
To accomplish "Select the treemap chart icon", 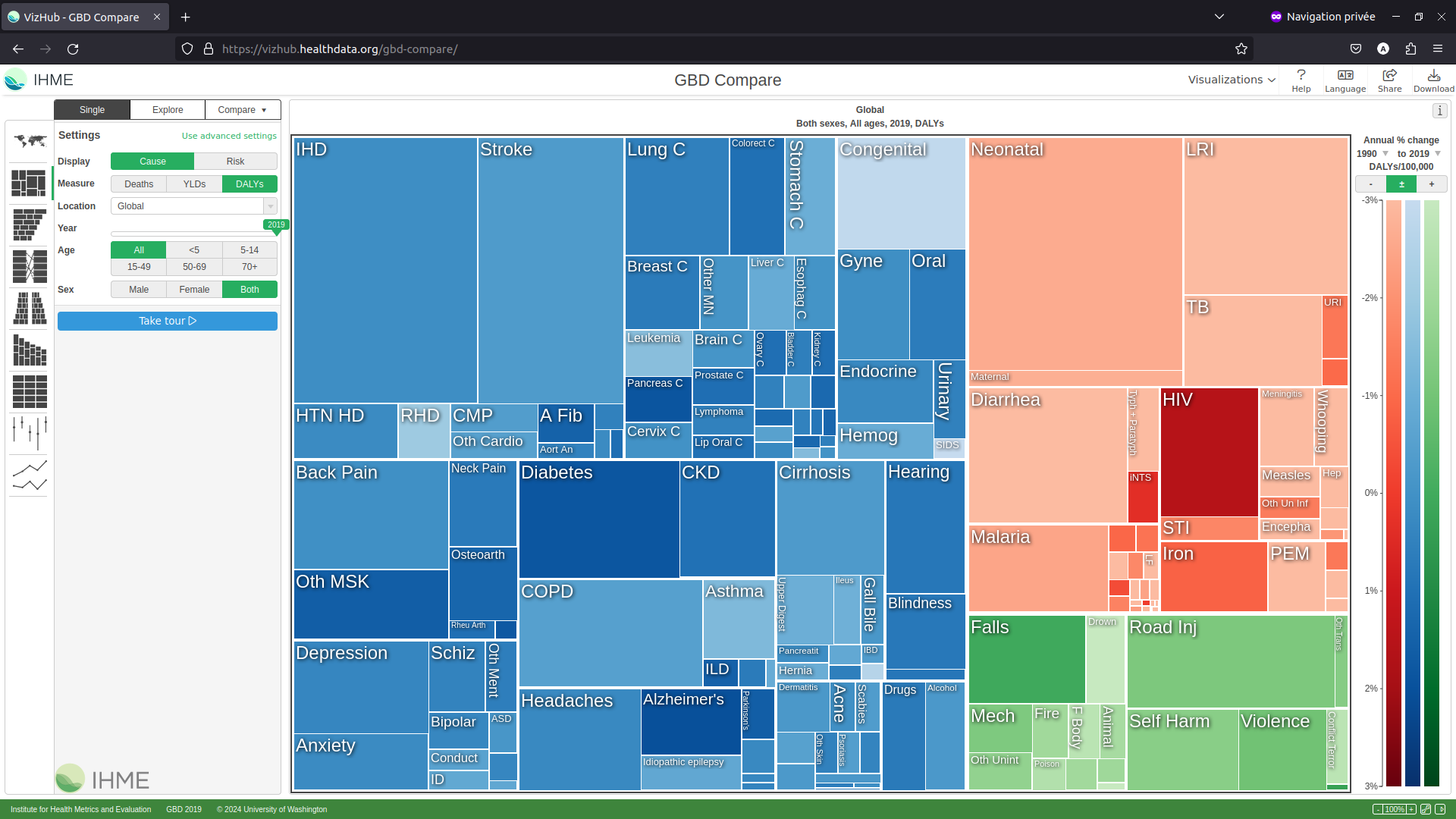I will pyautogui.click(x=30, y=183).
